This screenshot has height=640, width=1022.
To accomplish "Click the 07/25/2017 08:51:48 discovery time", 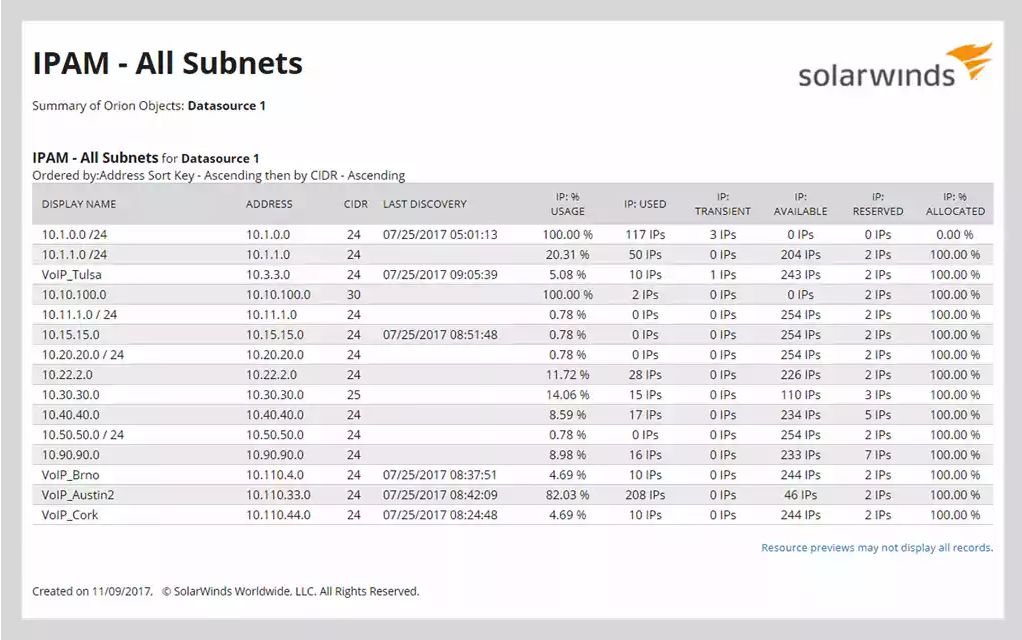I will (x=440, y=335).
